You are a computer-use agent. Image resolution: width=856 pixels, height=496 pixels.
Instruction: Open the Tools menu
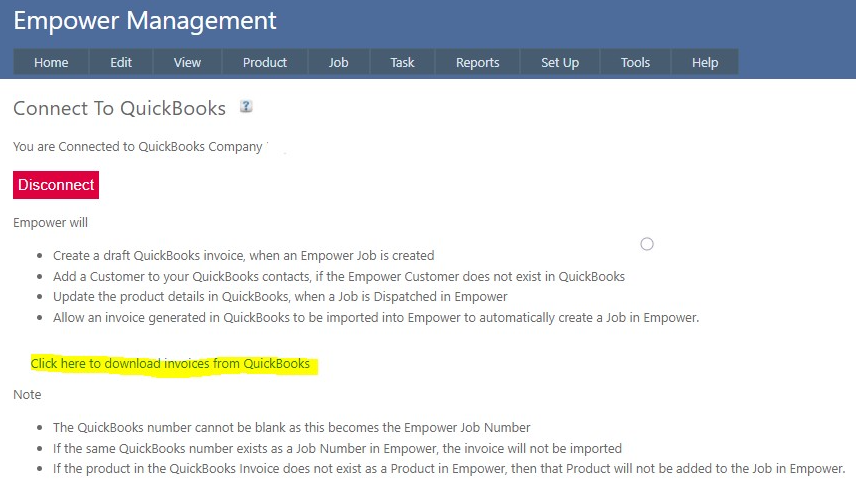click(x=635, y=62)
